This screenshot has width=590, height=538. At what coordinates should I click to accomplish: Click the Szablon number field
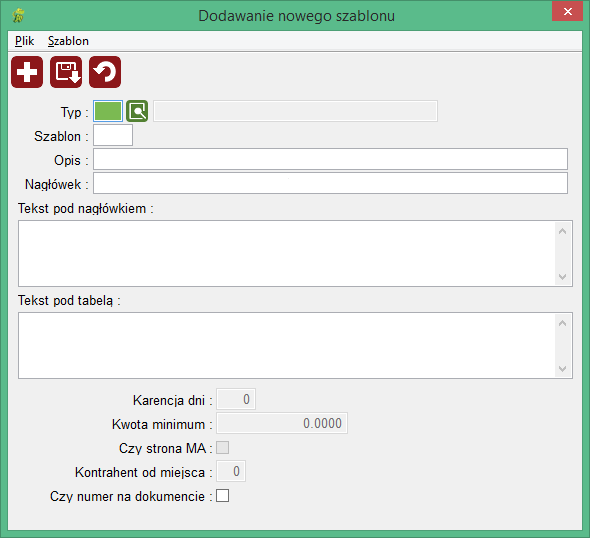[113, 135]
